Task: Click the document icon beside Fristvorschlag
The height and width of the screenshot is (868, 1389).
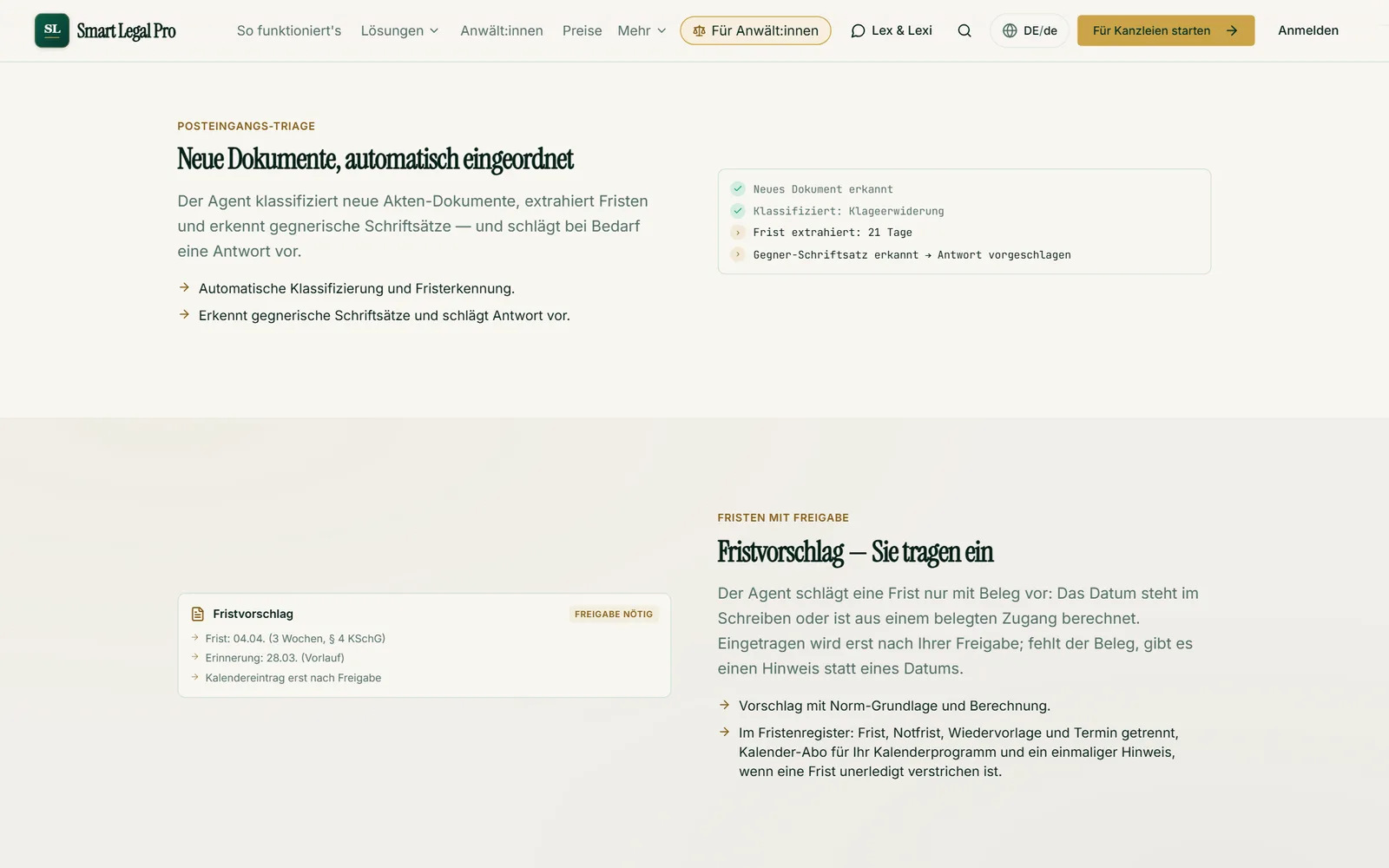Action: (198, 614)
